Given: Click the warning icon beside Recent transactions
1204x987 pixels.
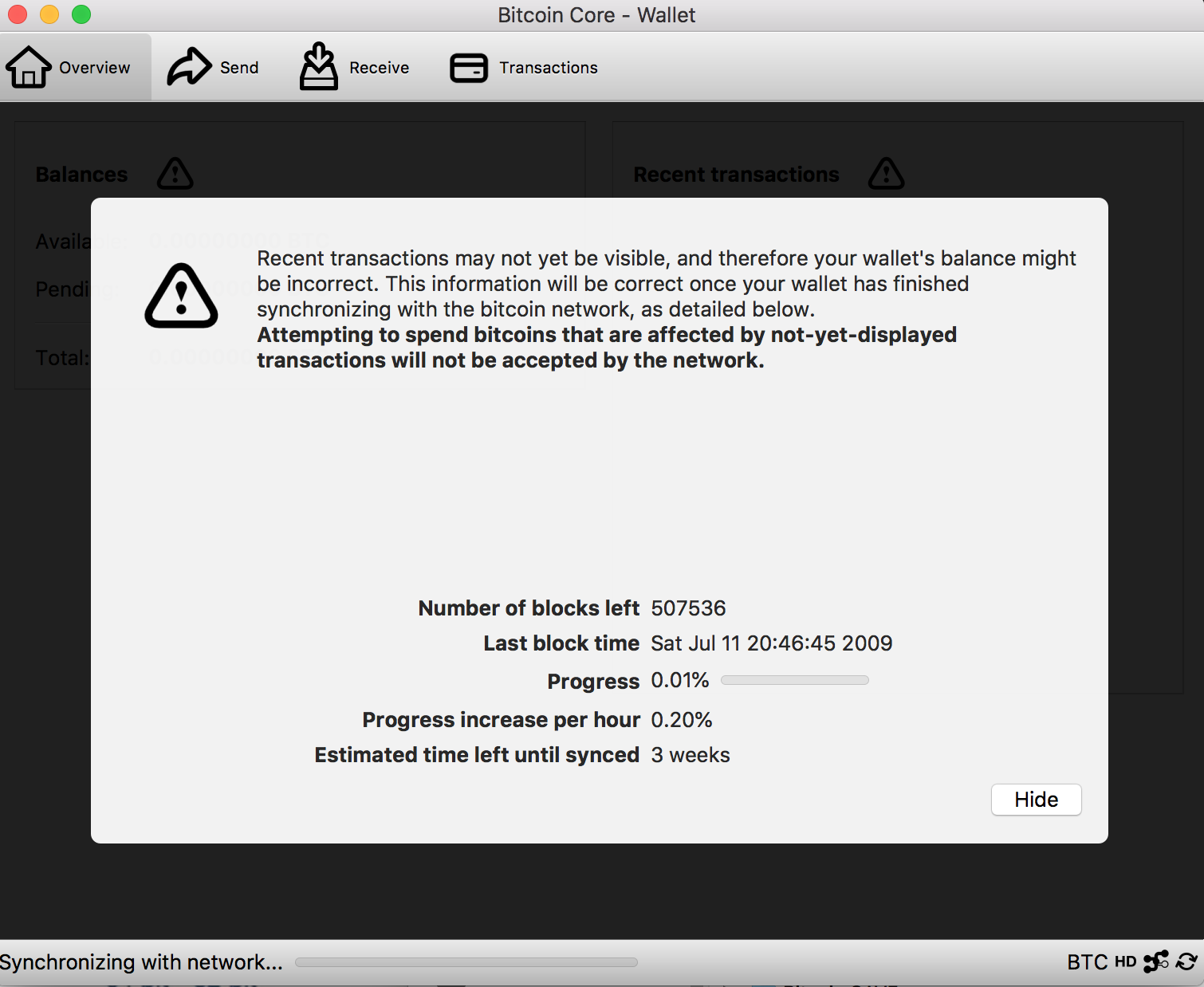Looking at the screenshot, I should (x=886, y=174).
